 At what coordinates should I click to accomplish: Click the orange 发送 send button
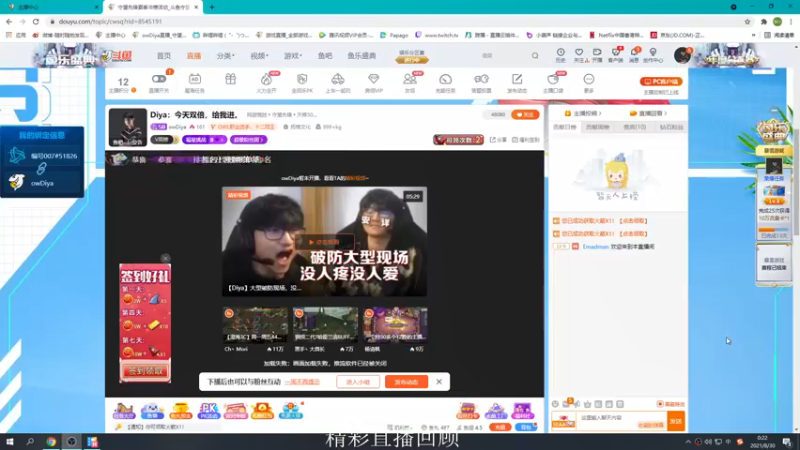coord(676,421)
